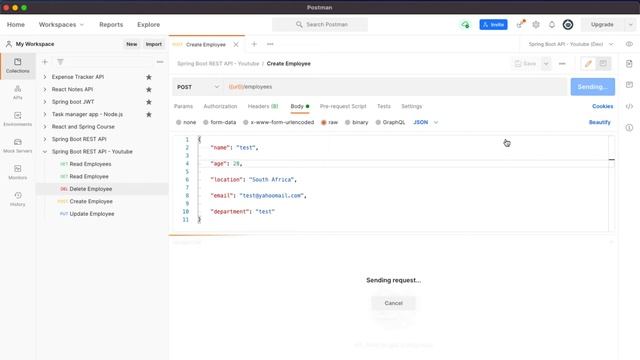Select the x-www-form-urlencoded body type
The height and width of the screenshot is (360, 640).
coord(278,122)
